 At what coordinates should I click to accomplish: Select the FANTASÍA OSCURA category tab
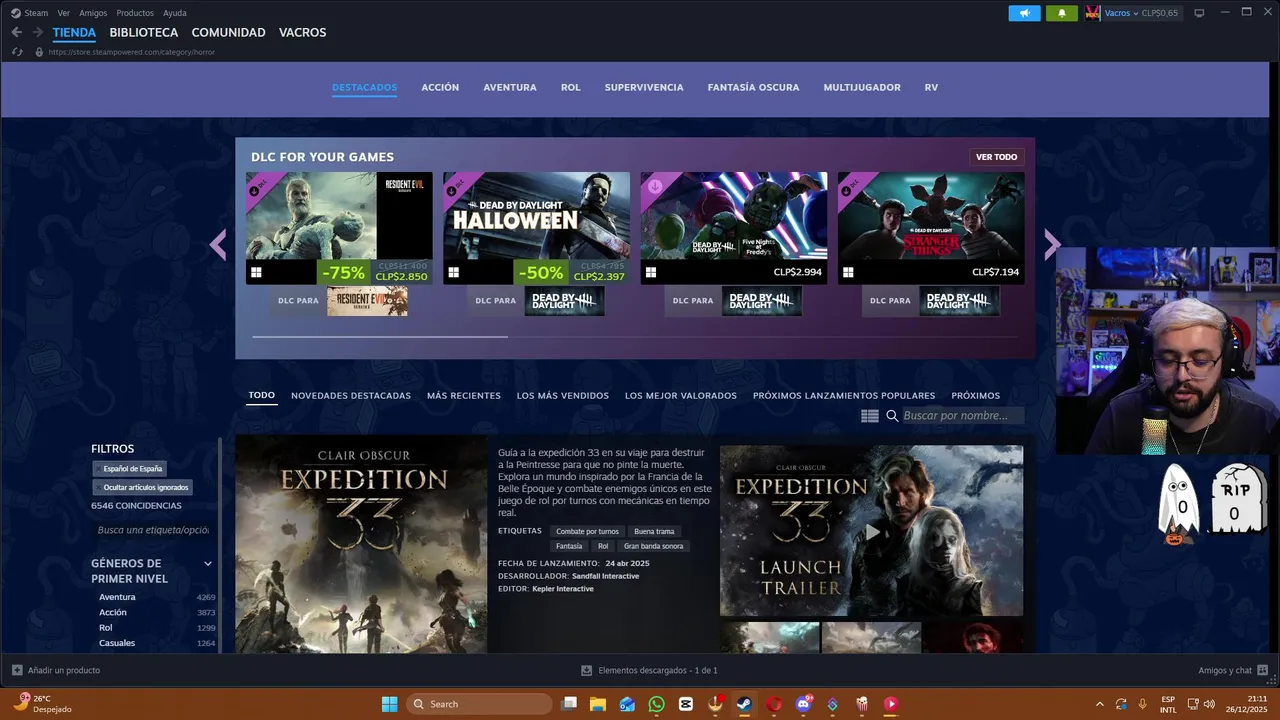tap(753, 87)
